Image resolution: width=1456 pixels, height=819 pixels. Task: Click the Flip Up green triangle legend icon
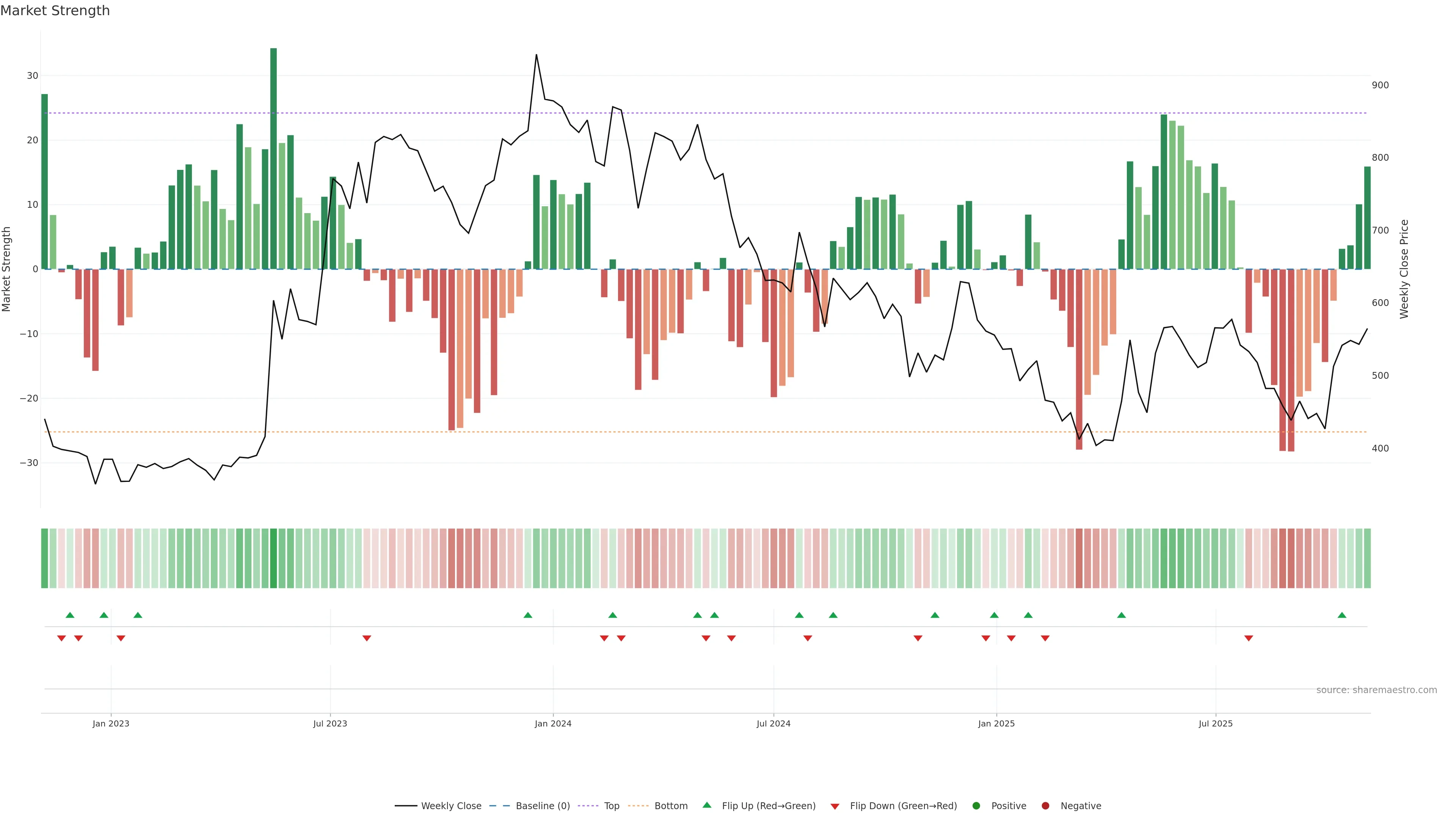(x=706, y=805)
